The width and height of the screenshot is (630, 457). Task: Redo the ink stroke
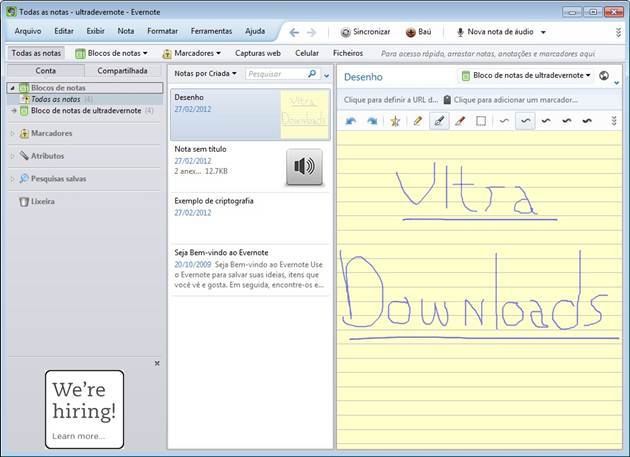point(372,121)
